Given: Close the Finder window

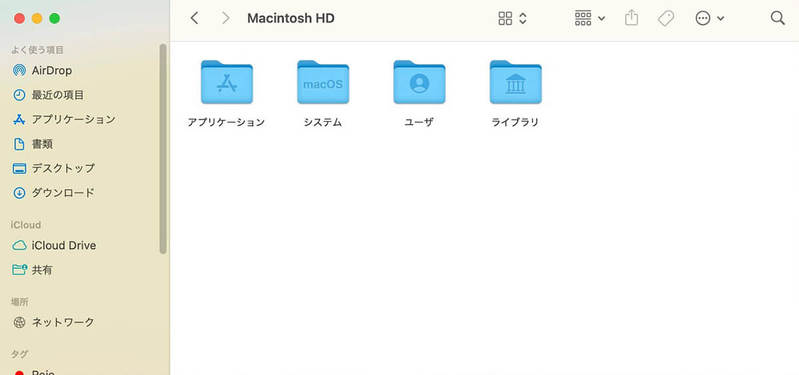Looking at the screenshot, I should coord(19,18).
